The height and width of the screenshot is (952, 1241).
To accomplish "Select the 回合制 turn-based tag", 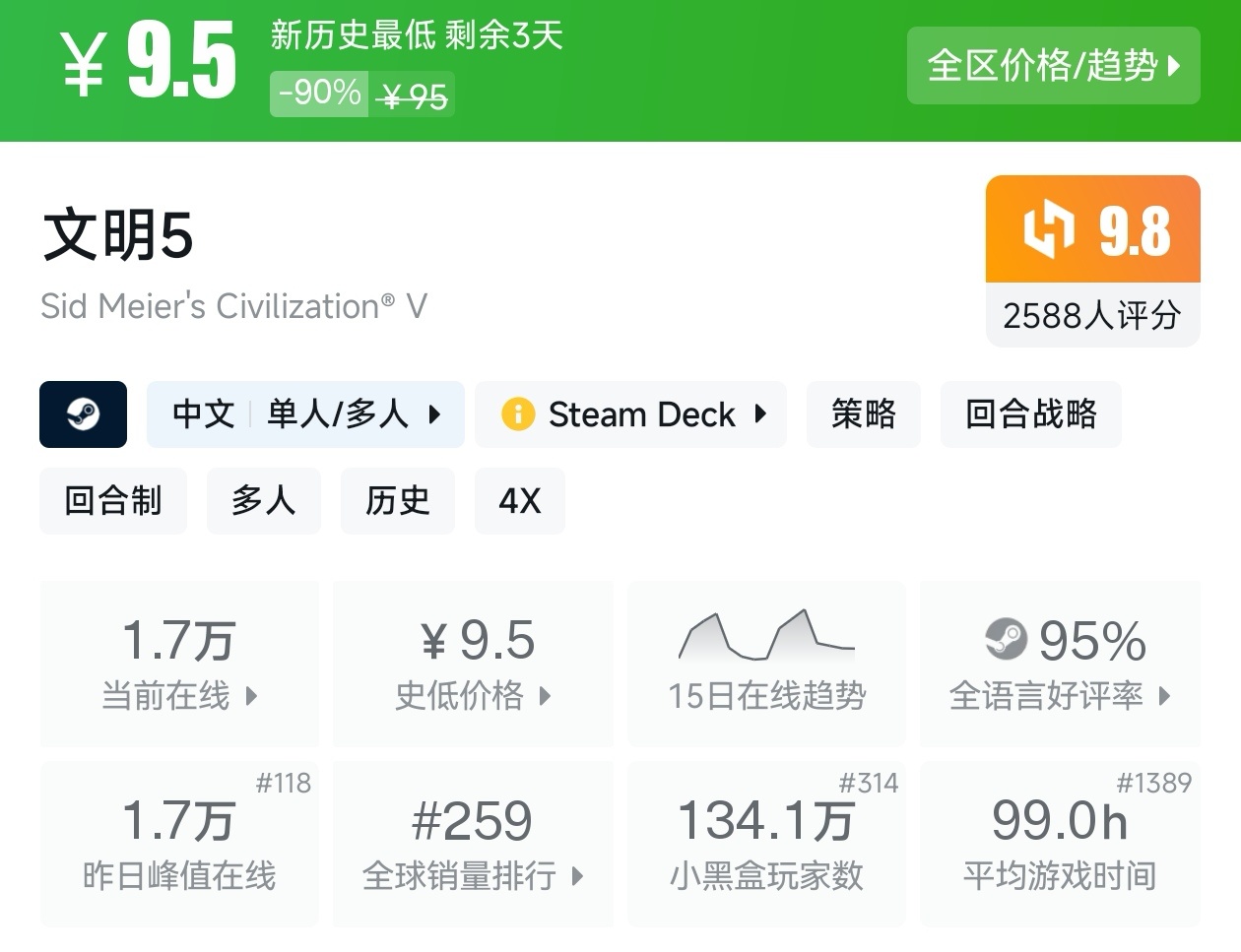I will (113, 501).
